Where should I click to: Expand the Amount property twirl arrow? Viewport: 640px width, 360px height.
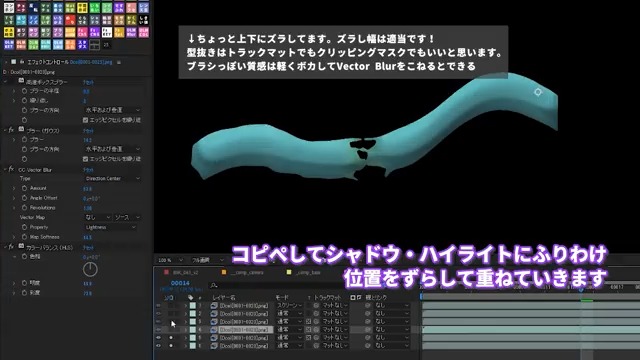(14, 188)
